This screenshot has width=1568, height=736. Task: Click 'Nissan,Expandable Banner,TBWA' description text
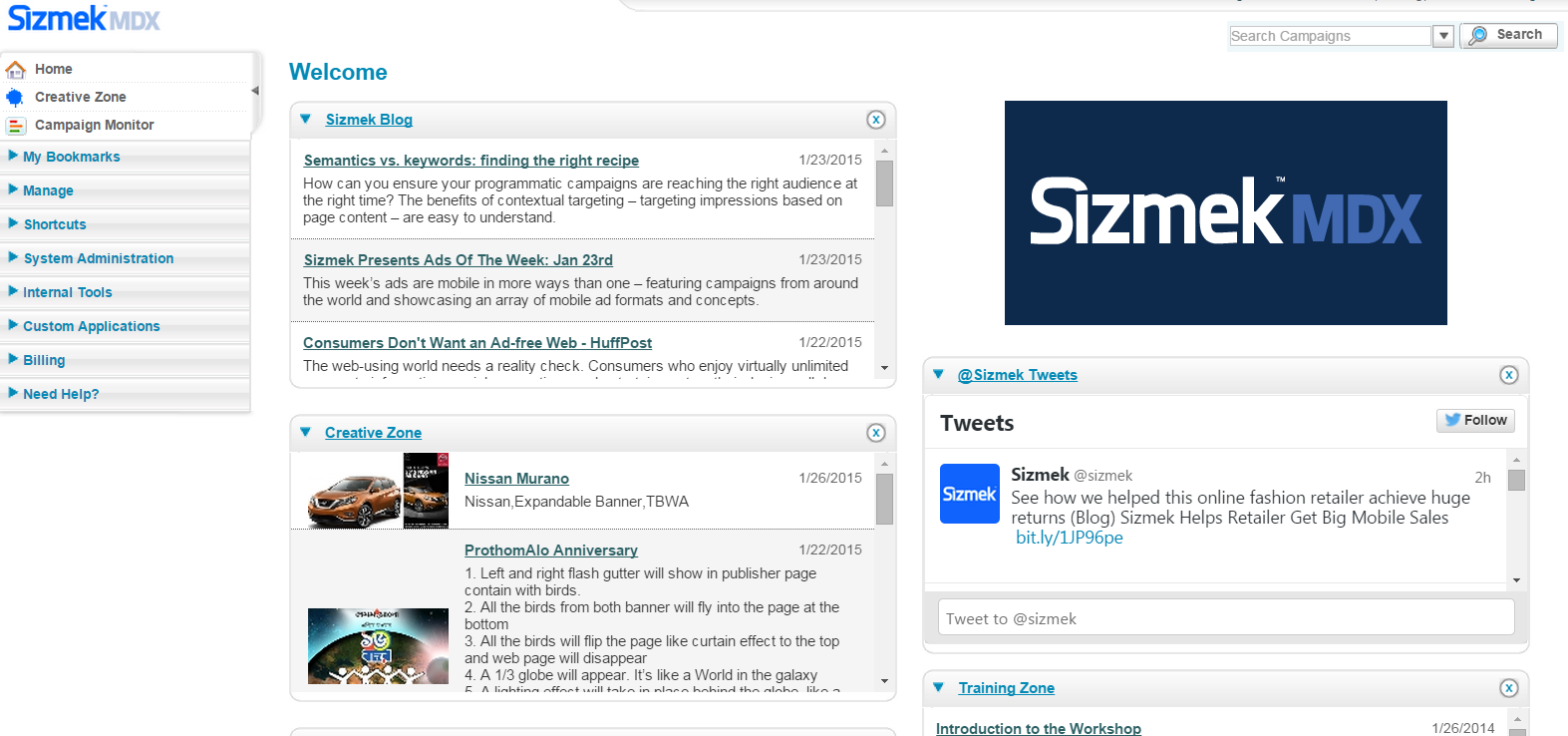[576, 502]
